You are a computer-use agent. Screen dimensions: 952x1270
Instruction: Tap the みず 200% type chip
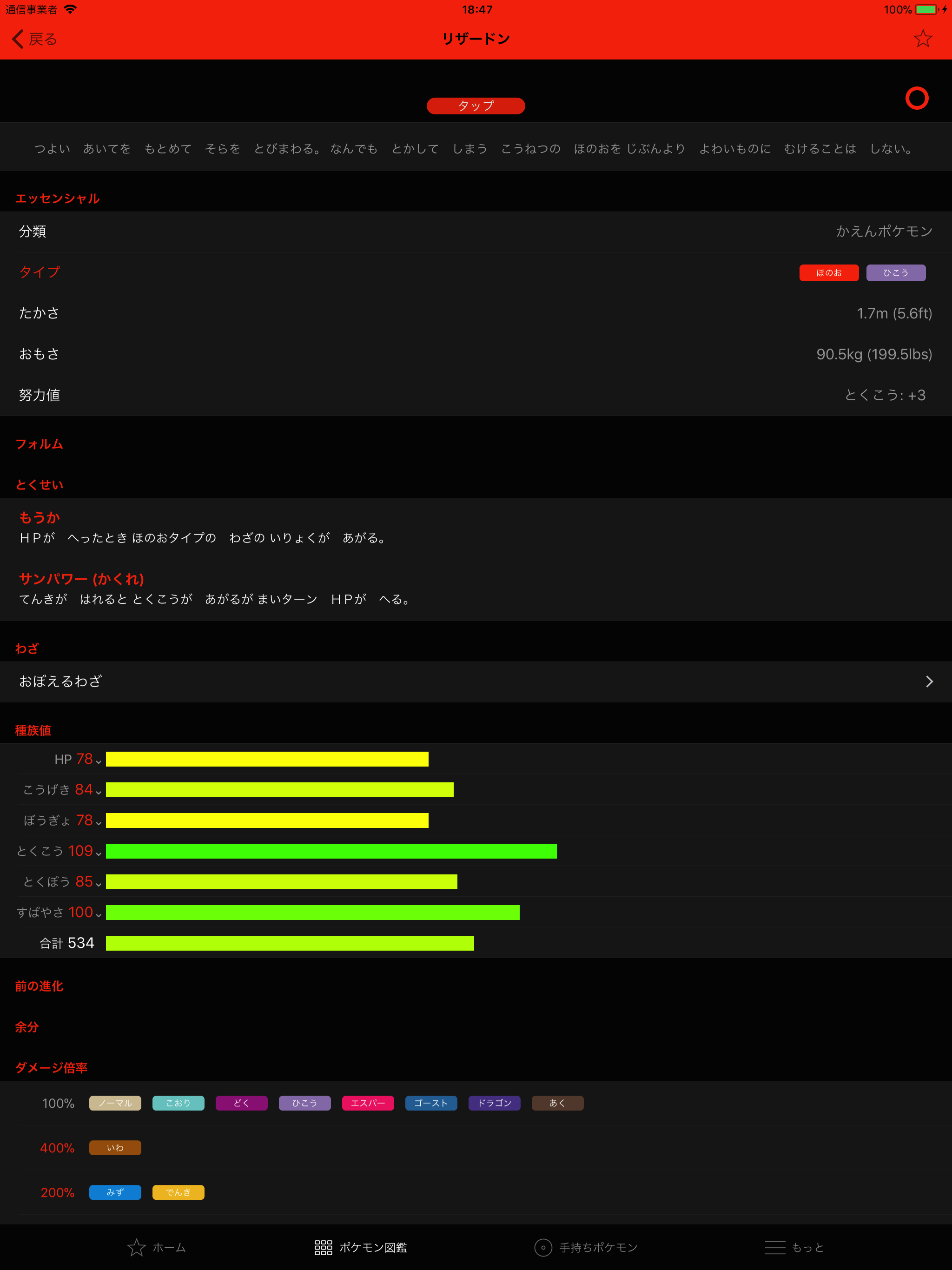click(x=115, y=1192)
